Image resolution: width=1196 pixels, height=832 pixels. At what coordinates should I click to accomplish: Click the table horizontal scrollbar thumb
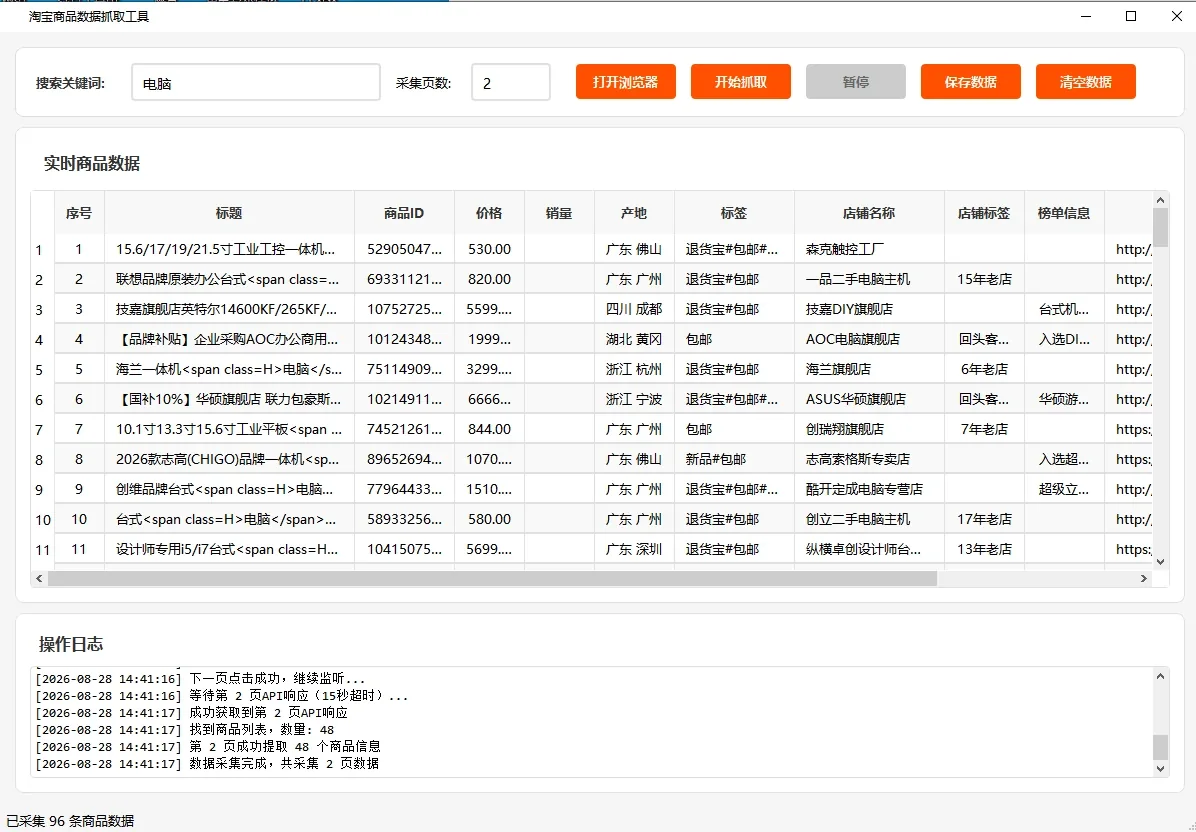pos(492,579)
